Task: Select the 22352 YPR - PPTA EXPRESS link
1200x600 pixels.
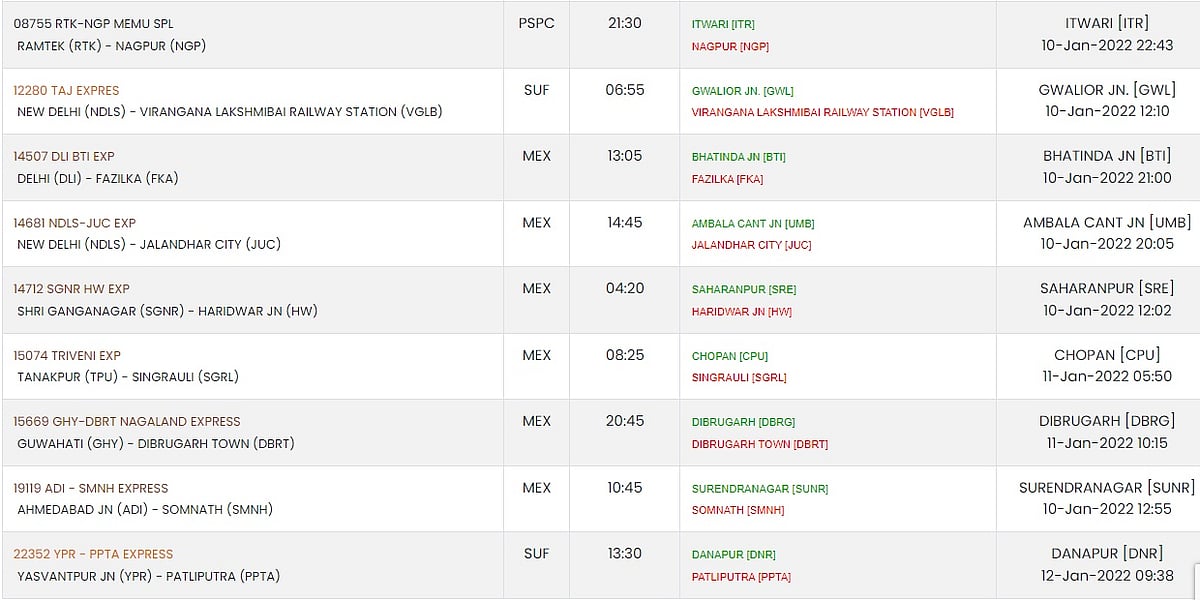Action: click(x=93, y=554)
